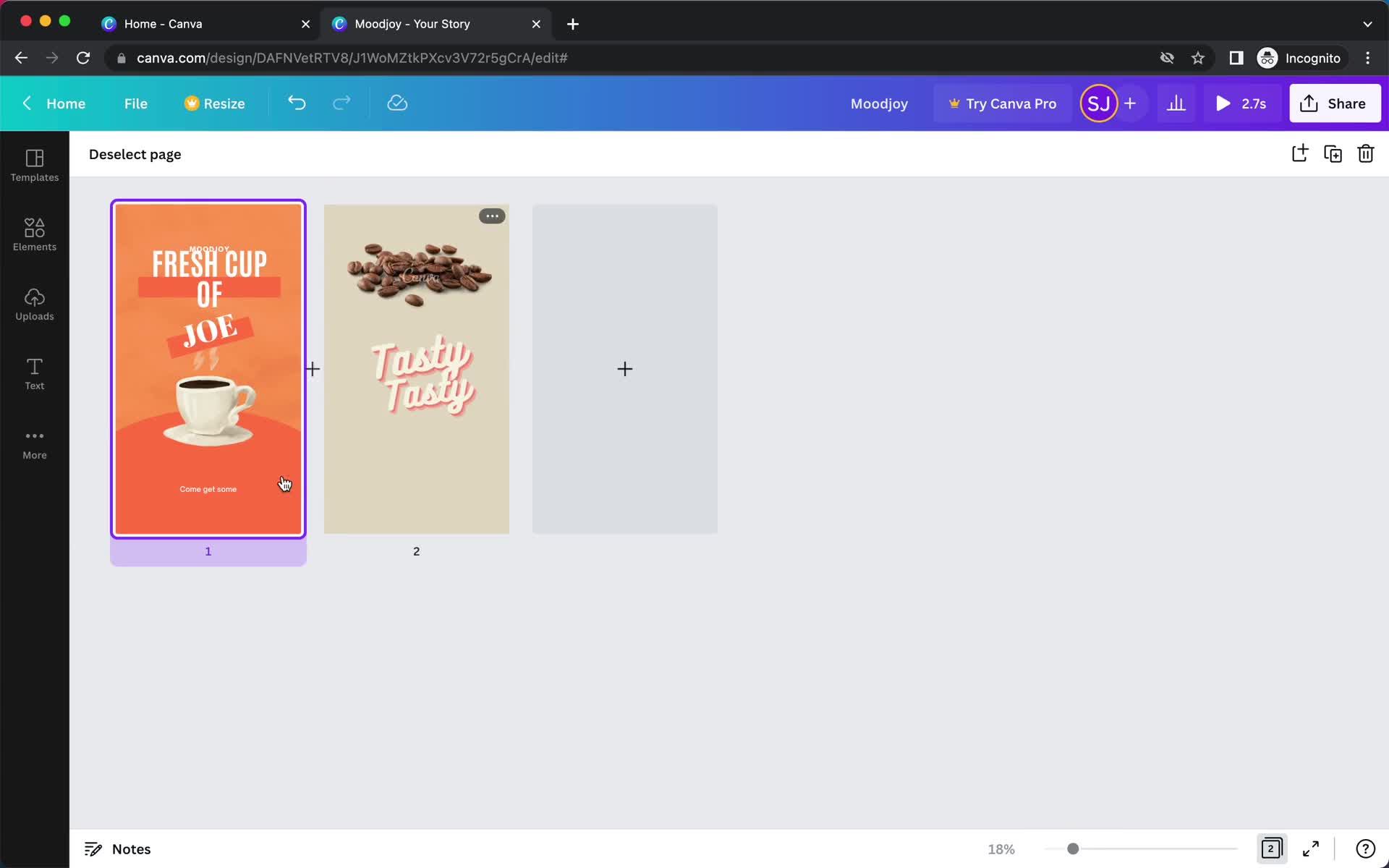Expand page options with dots icon
This screenshot has width=1389, height=868.
(x=491, y=216)
